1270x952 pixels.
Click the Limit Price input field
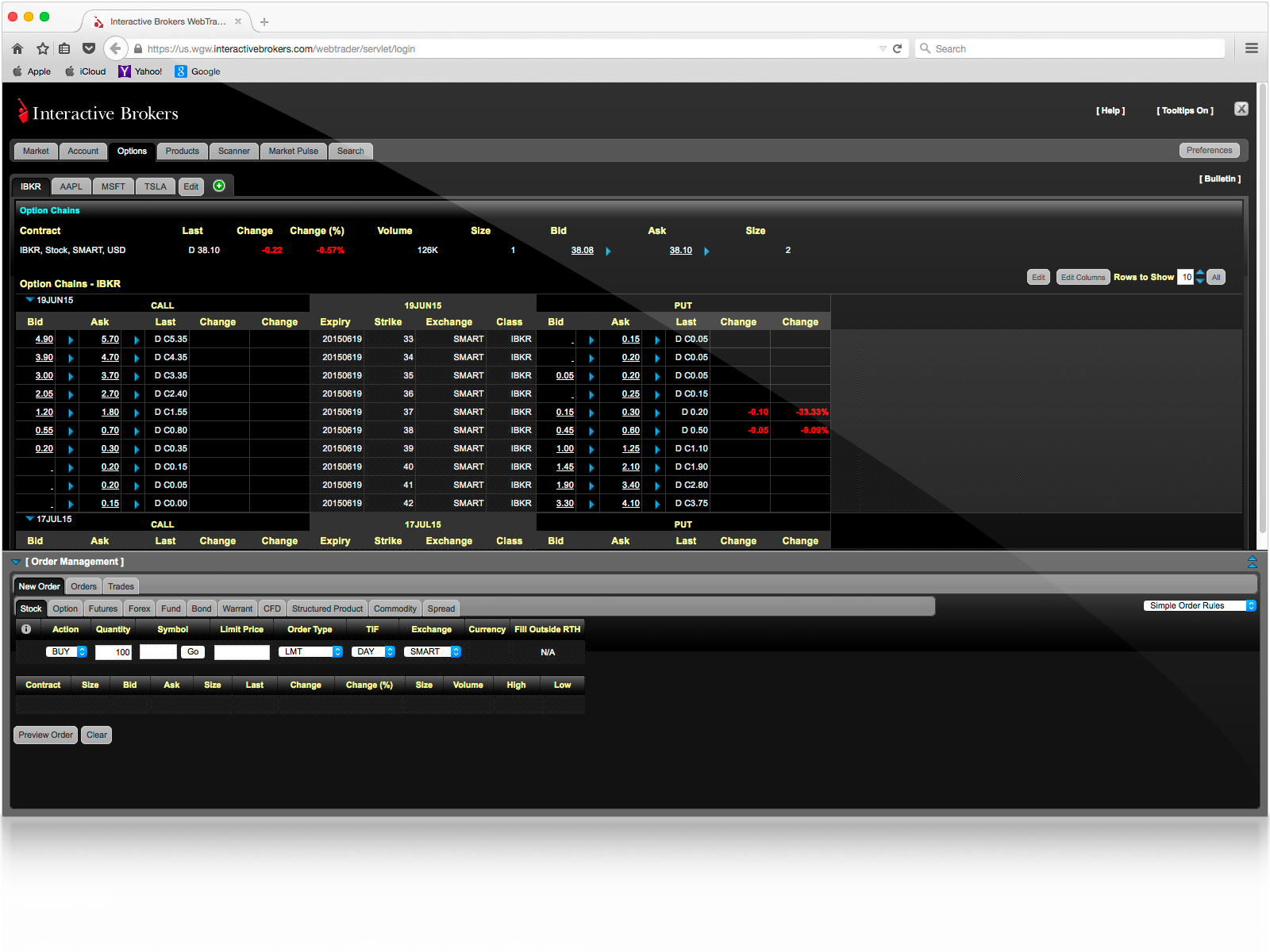[x=241, y=652]
